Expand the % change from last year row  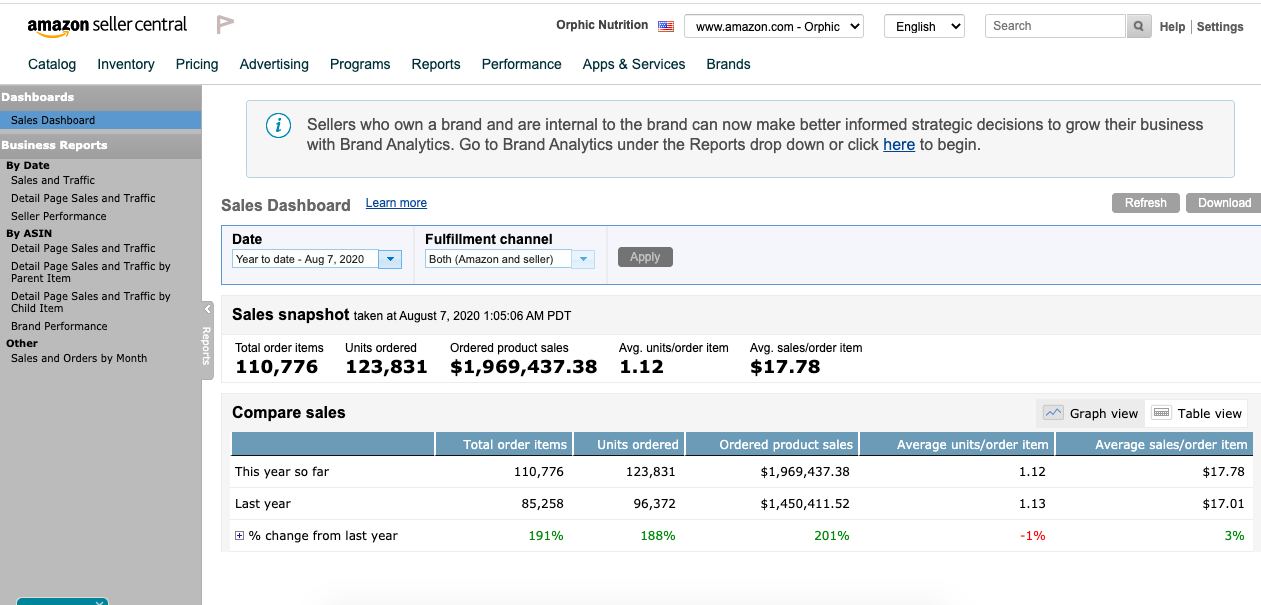pos(239,536)
